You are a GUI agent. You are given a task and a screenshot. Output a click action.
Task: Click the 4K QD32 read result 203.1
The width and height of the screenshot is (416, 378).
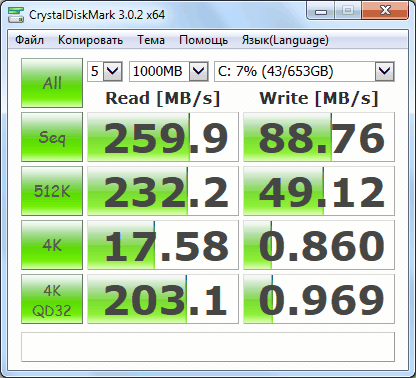[x=163, y=299]
